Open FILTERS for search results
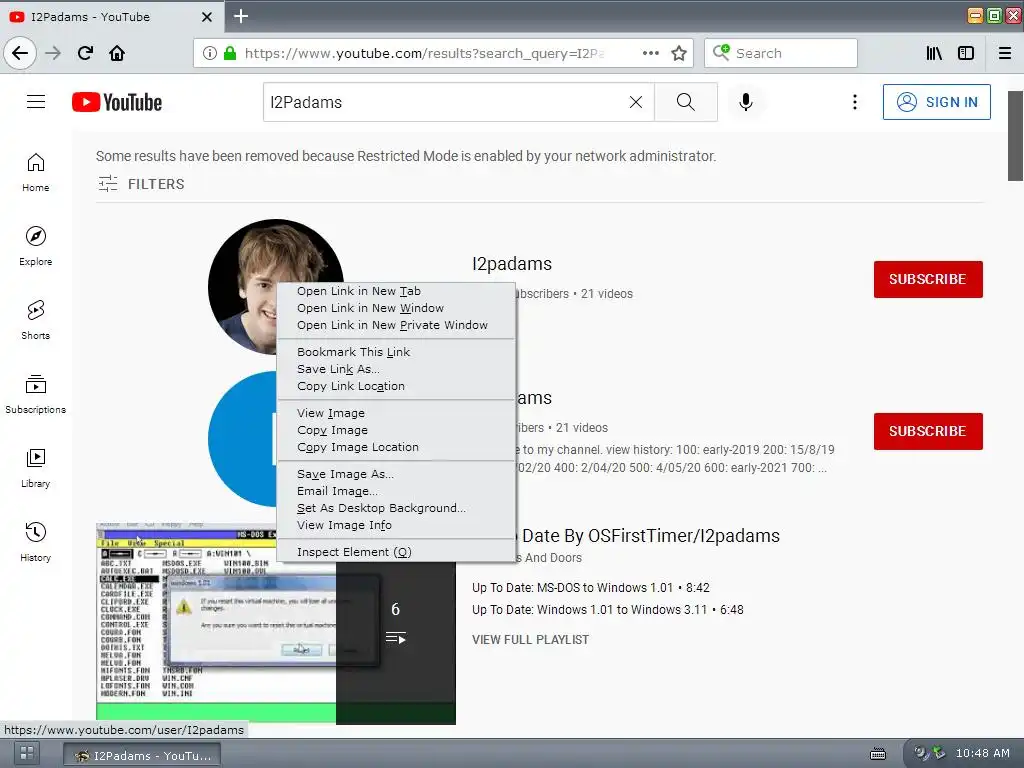 click(x=141, y=184)
